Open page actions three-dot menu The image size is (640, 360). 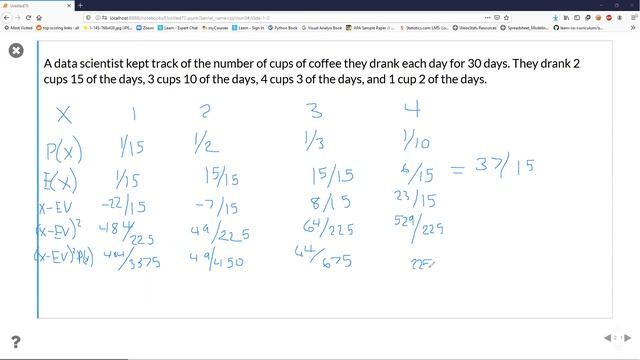point(487,18)
